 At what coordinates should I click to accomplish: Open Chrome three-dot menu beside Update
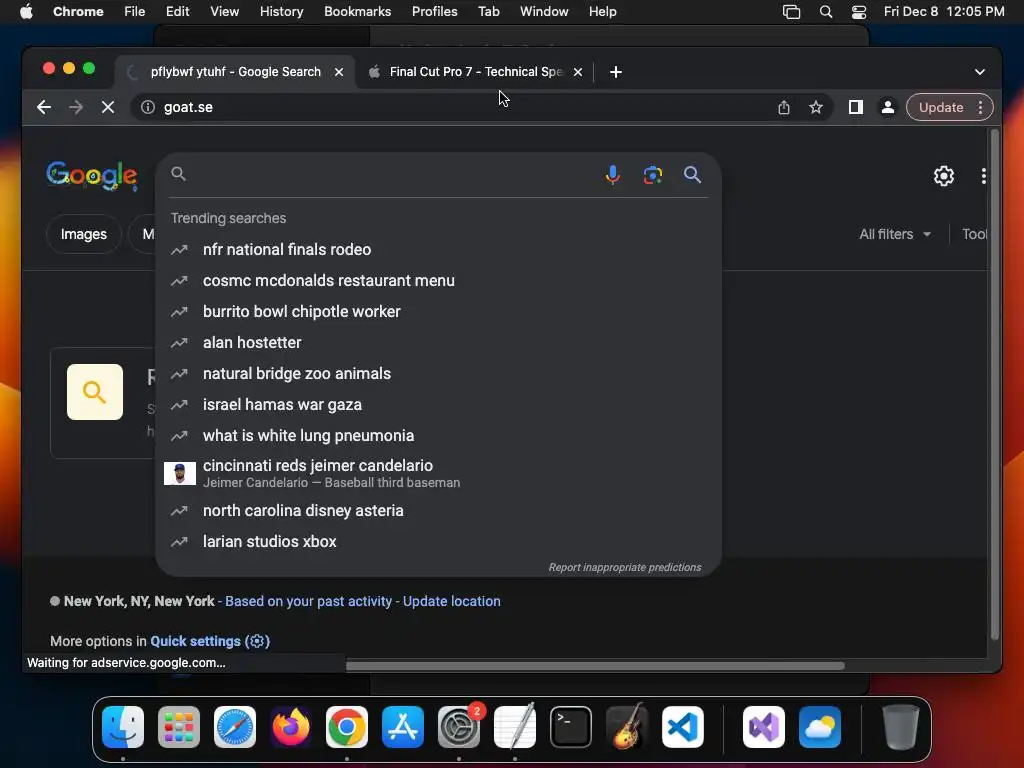point(980,107)
